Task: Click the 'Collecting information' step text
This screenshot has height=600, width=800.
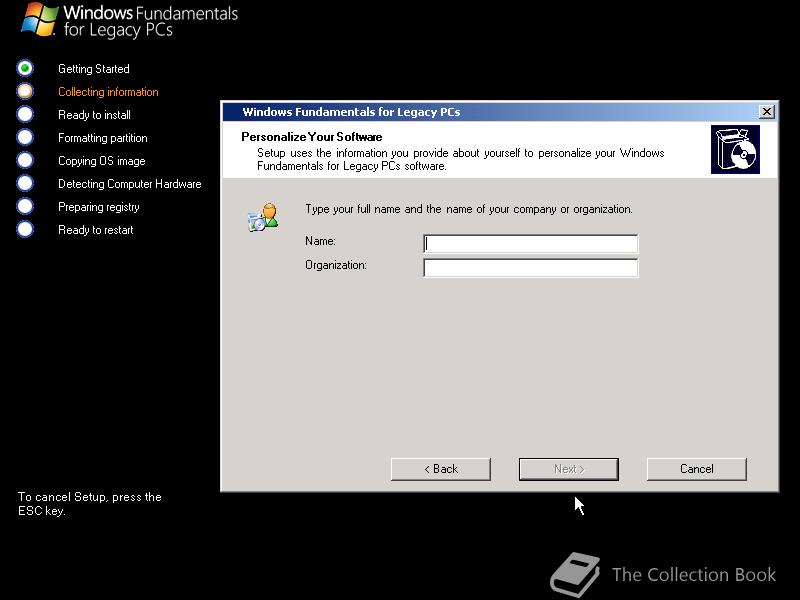Action: 108,92
